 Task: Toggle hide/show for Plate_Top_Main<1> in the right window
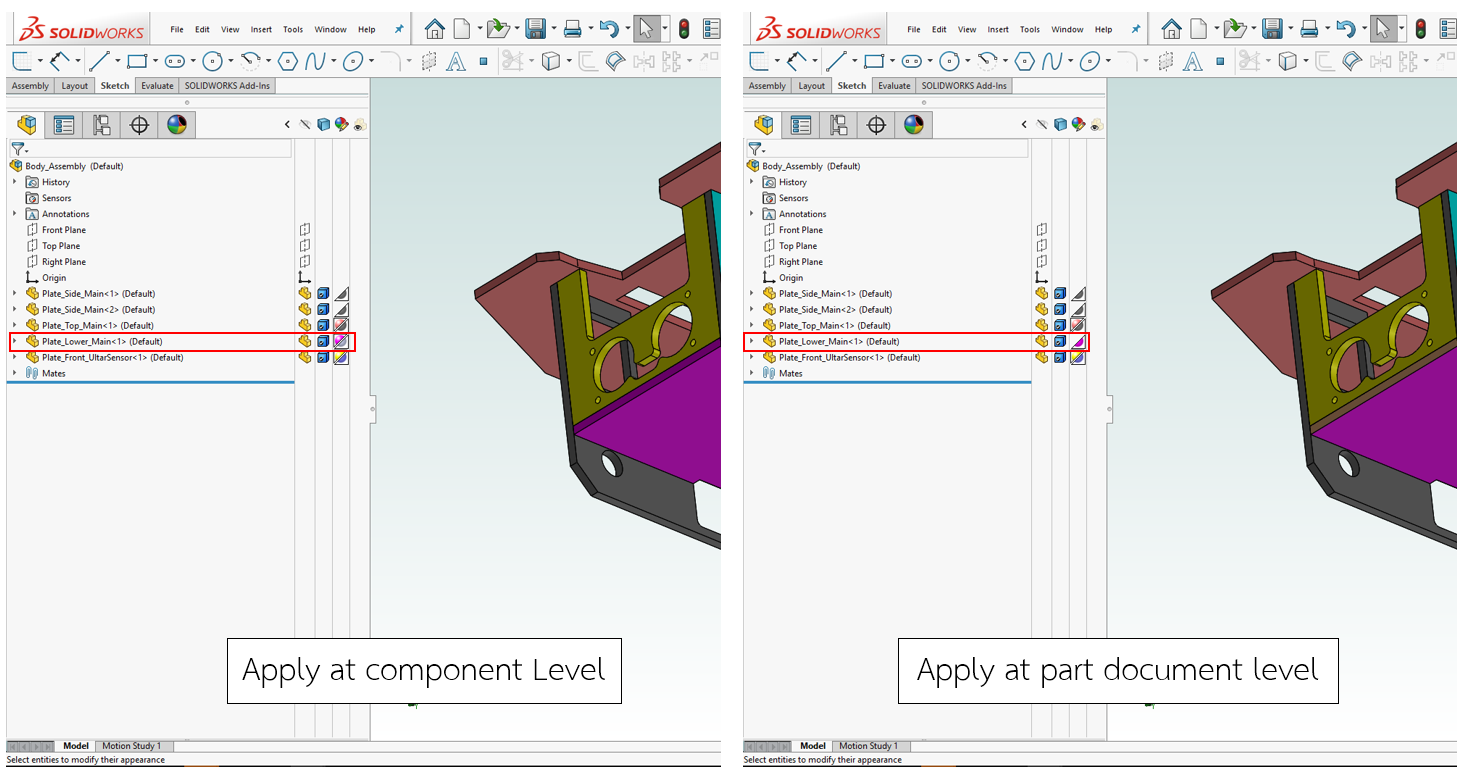[x=1042, y=326]
